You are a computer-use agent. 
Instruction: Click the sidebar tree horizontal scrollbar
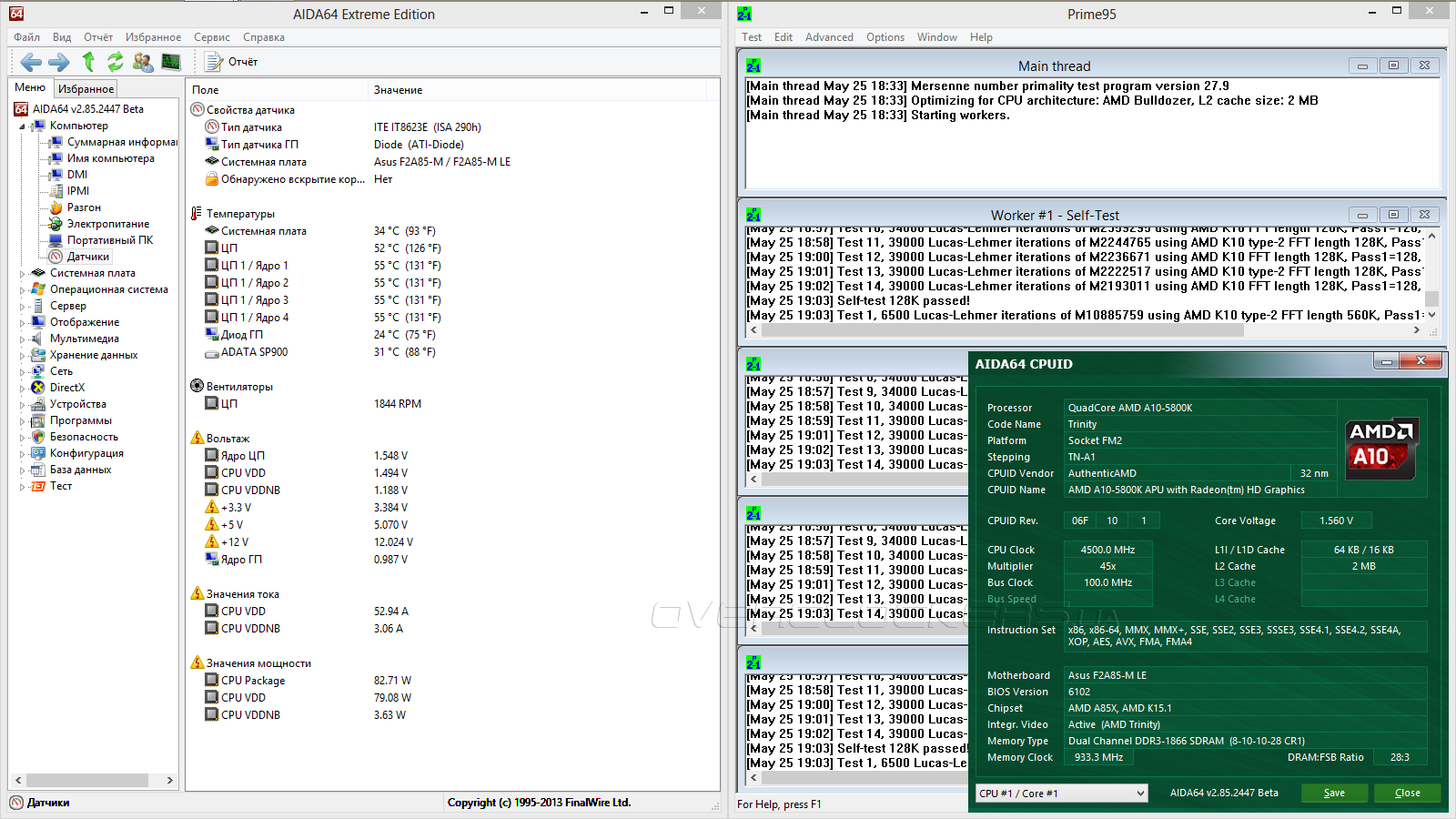tap(86, 780)
